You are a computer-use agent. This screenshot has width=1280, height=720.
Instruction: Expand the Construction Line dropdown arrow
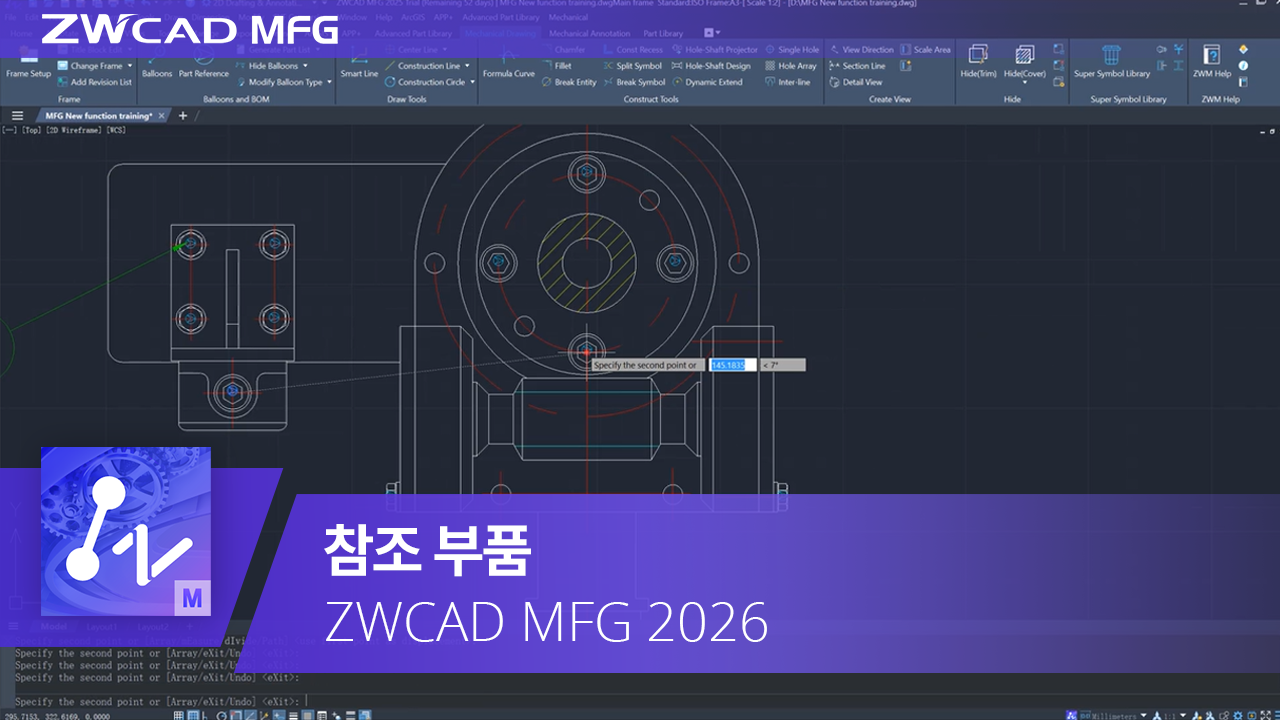coord(468,66)
